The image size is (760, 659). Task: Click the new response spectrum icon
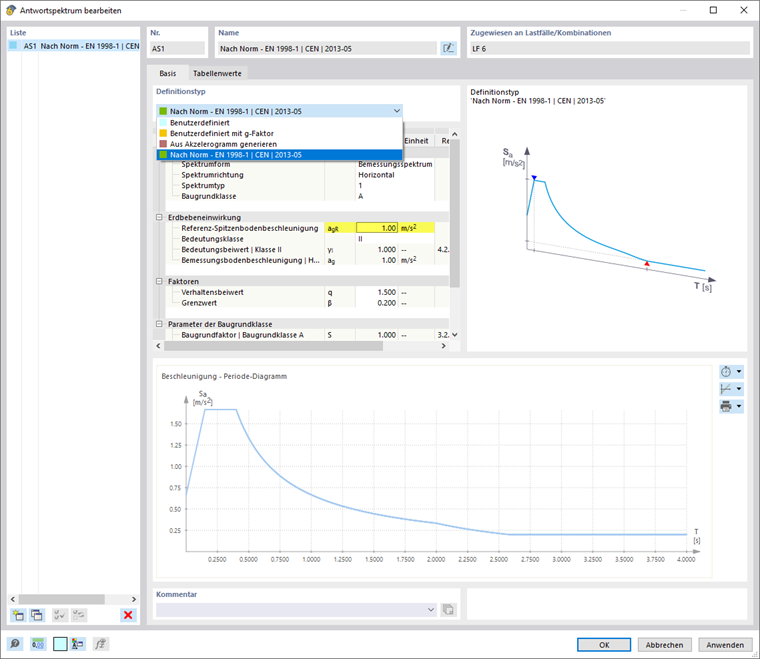pyautogui.click(x=18, y=615)
